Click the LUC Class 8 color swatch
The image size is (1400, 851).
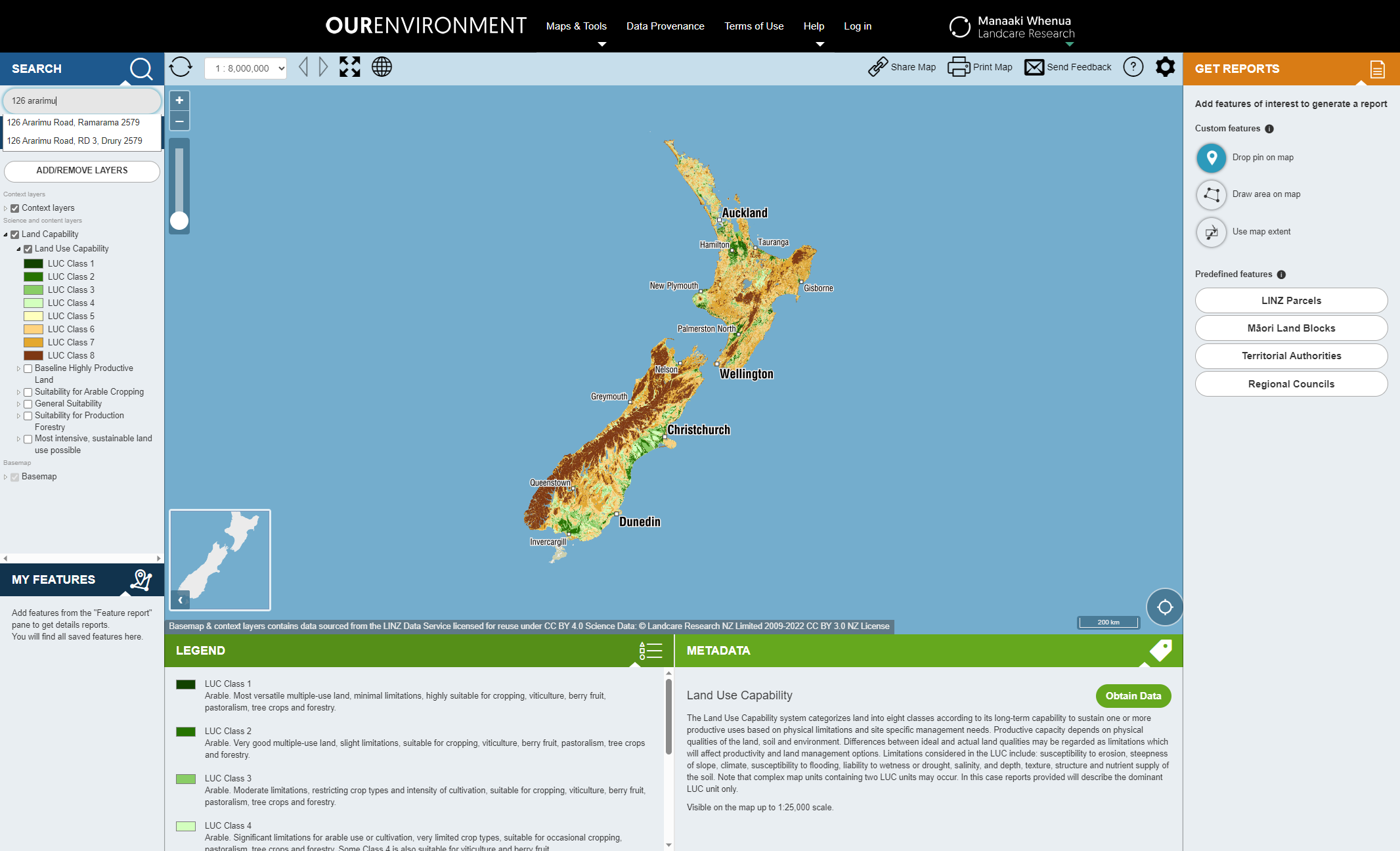33,356
